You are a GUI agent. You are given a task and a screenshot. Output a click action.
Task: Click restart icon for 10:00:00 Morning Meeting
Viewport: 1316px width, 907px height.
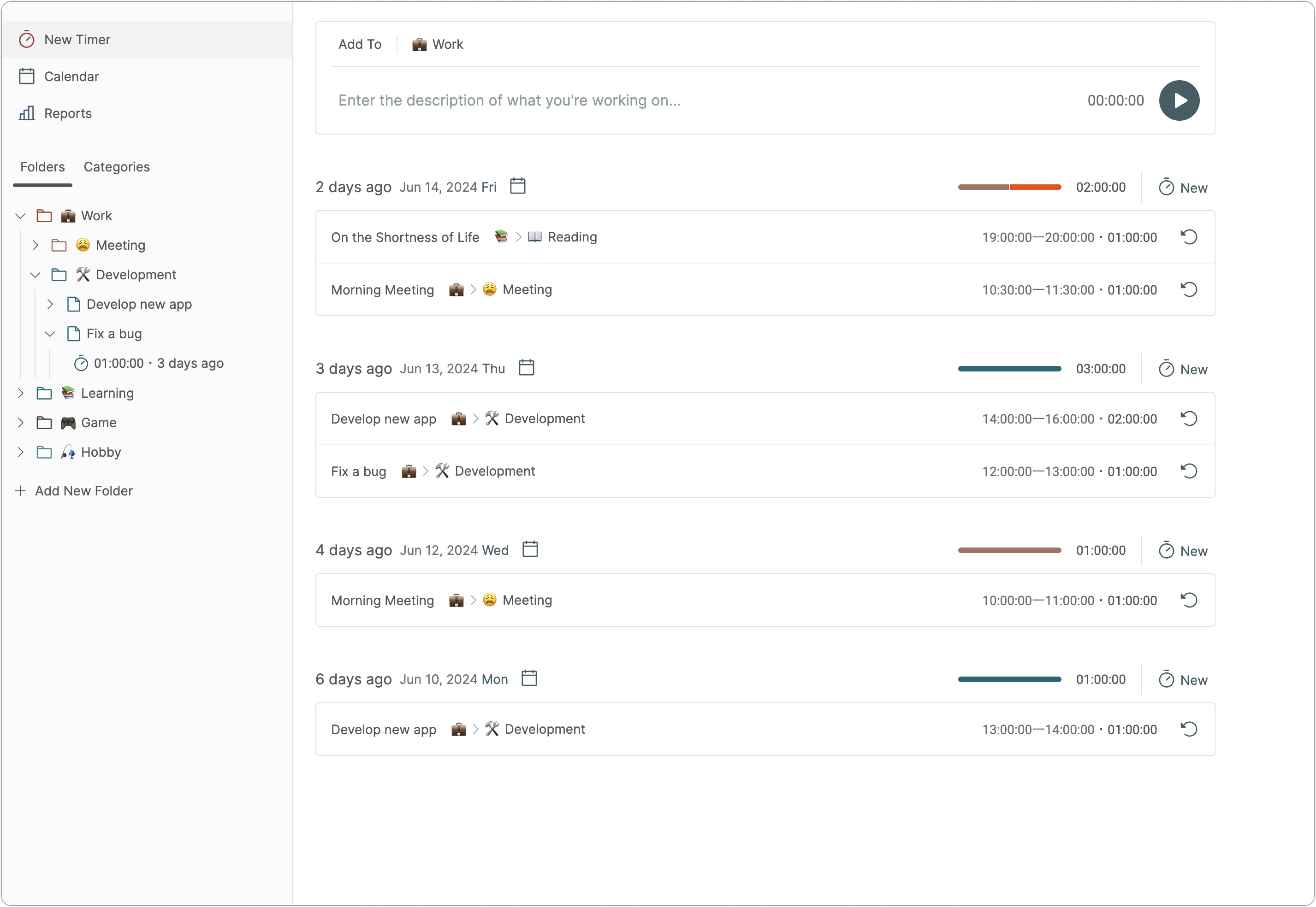click(x=1189, y=600)
